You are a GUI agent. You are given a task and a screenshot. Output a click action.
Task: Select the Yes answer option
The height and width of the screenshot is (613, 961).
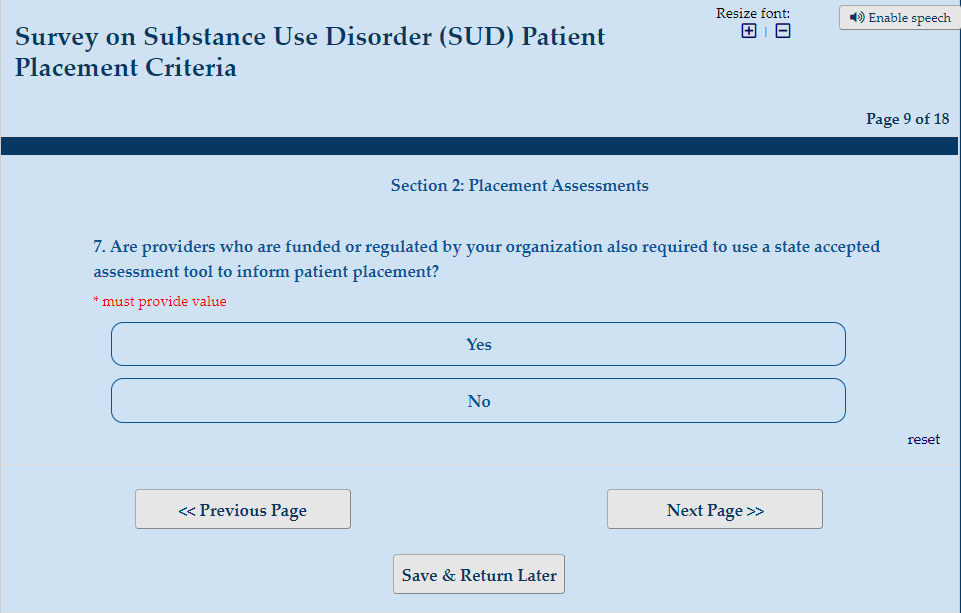(478, 344)
